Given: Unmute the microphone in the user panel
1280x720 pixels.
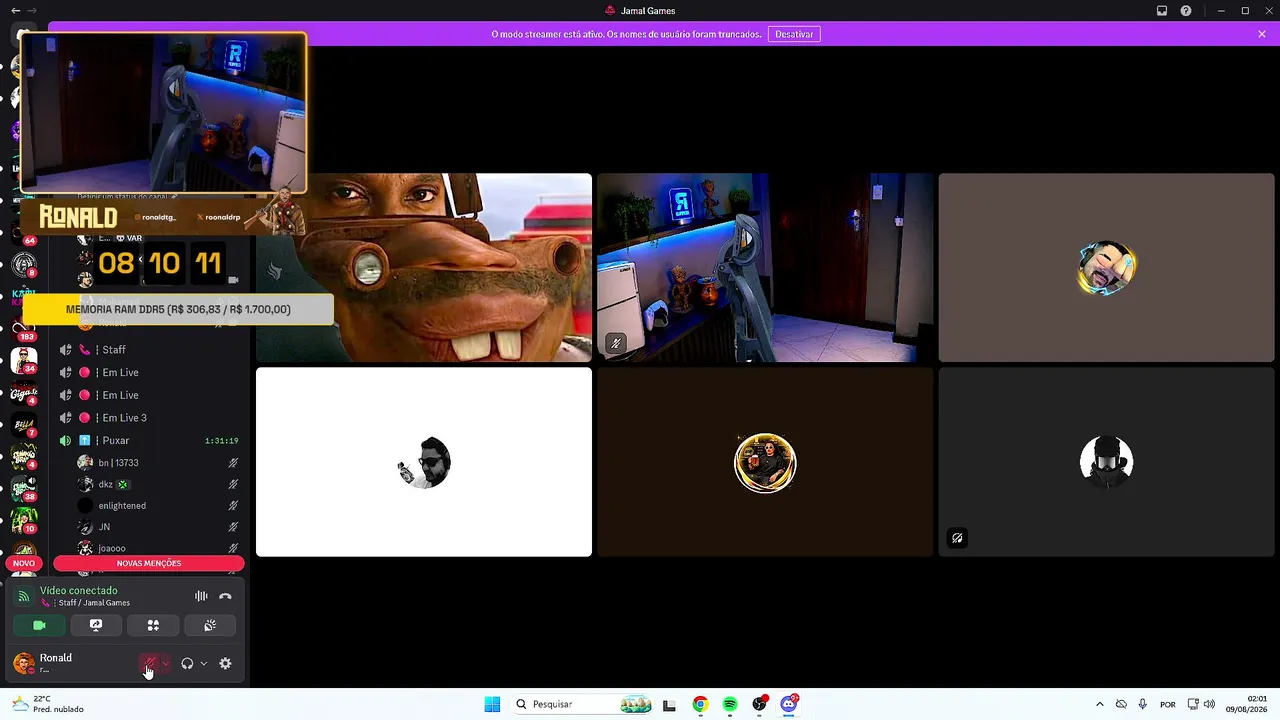Looking at the screenshot, I should point(149,663).
